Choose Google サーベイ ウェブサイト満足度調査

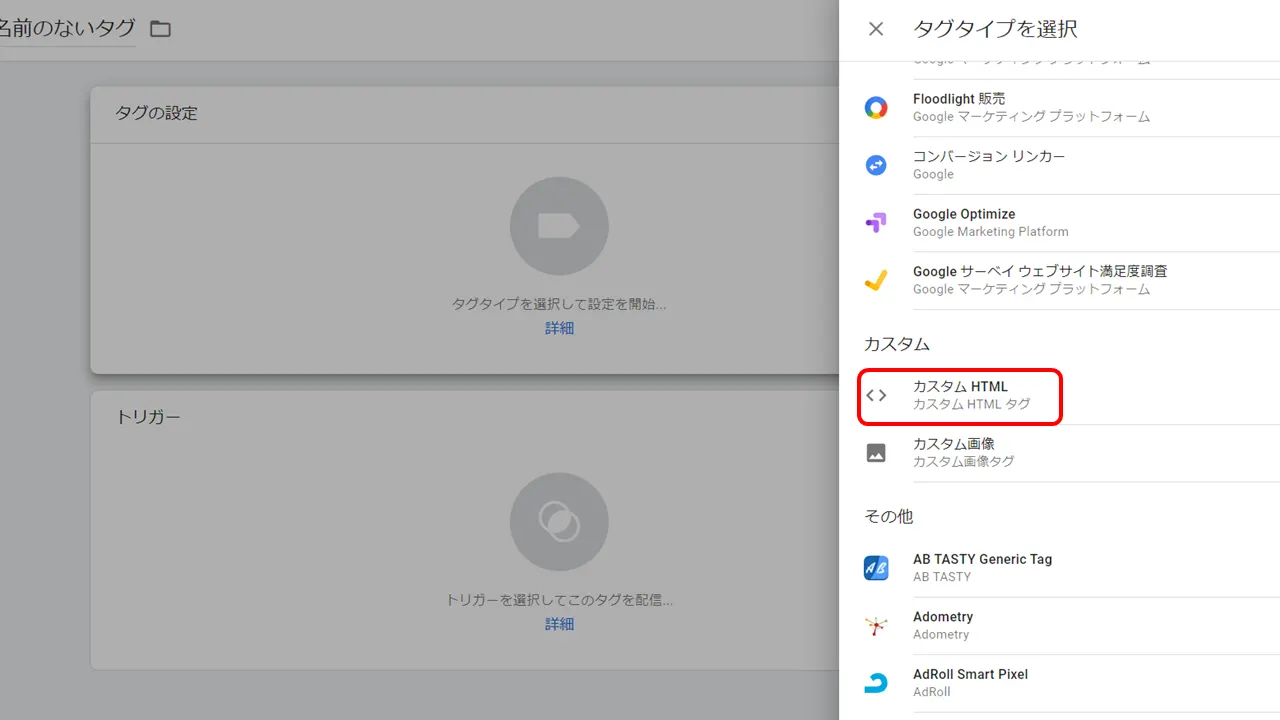tap(1059, 280)
